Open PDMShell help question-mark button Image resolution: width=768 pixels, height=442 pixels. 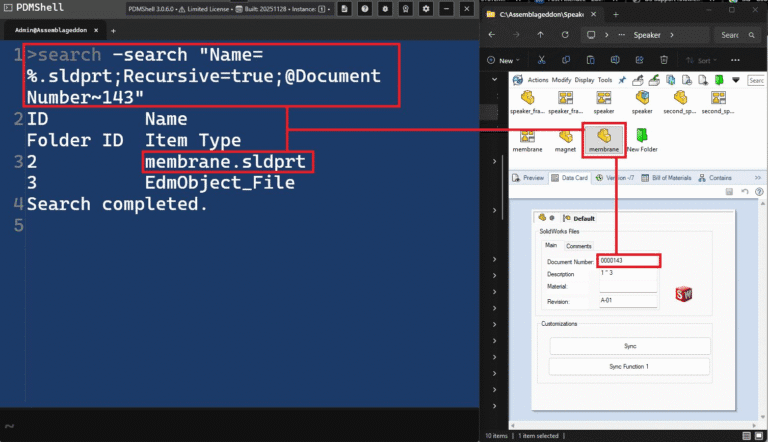pos(365,9)
